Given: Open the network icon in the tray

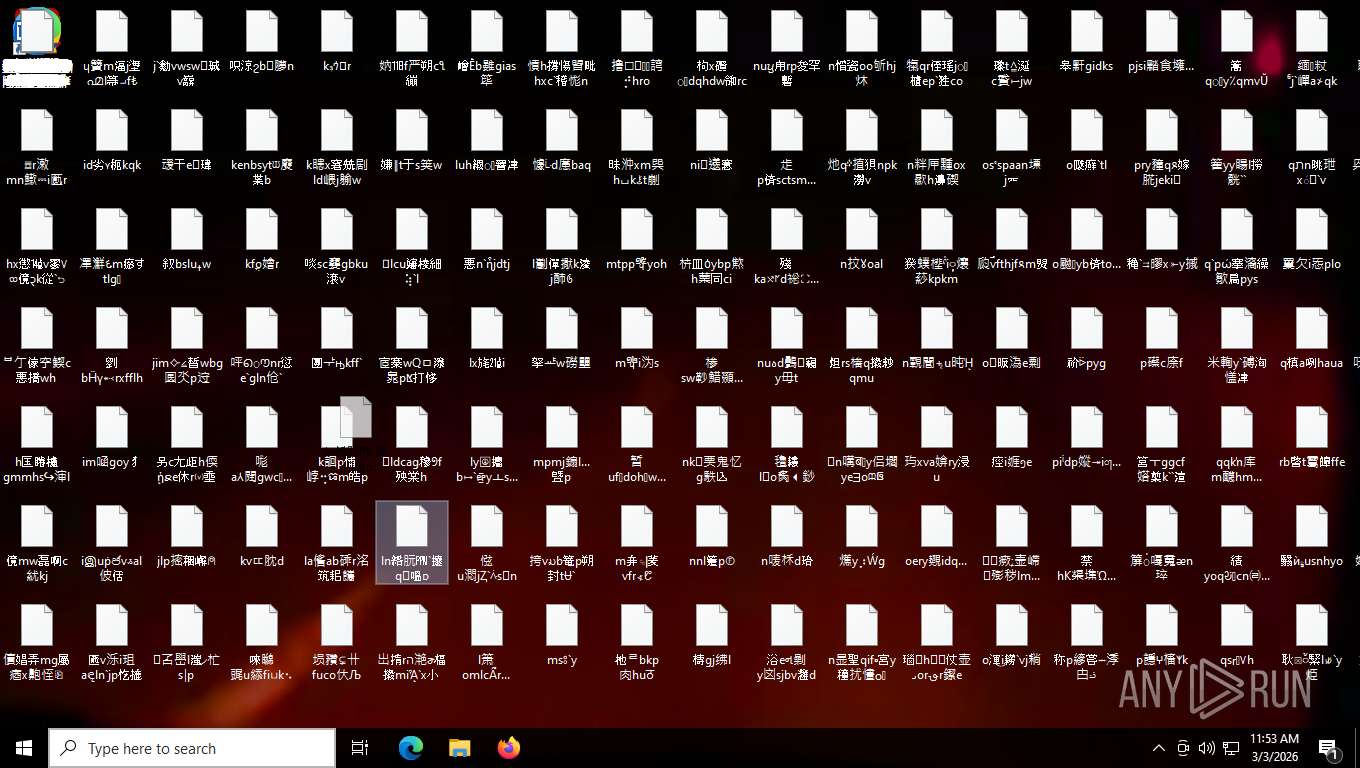Looking at the screenshot, I should click(x=1231, y=748).
